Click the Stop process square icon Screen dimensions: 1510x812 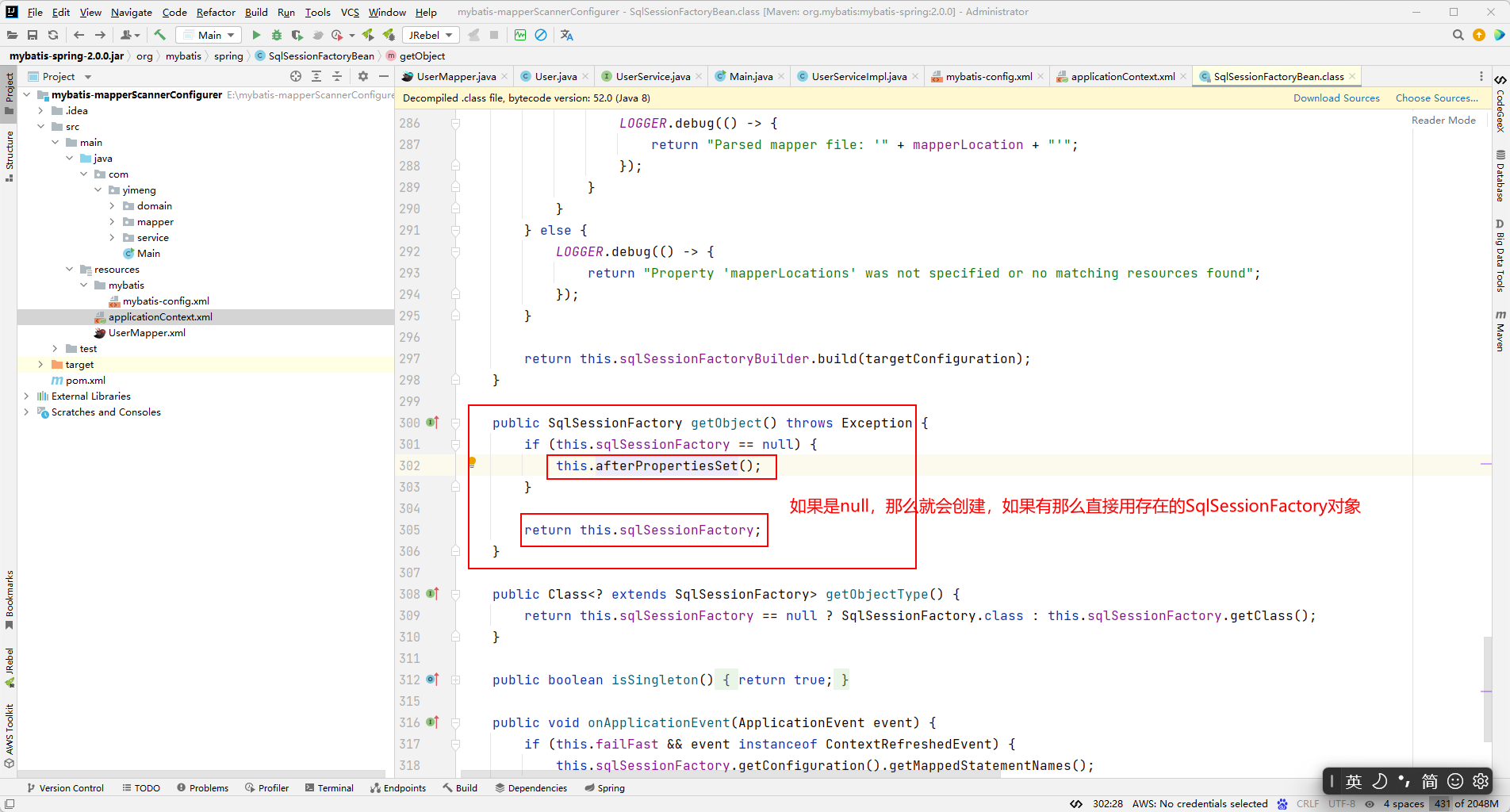[494, 35]
